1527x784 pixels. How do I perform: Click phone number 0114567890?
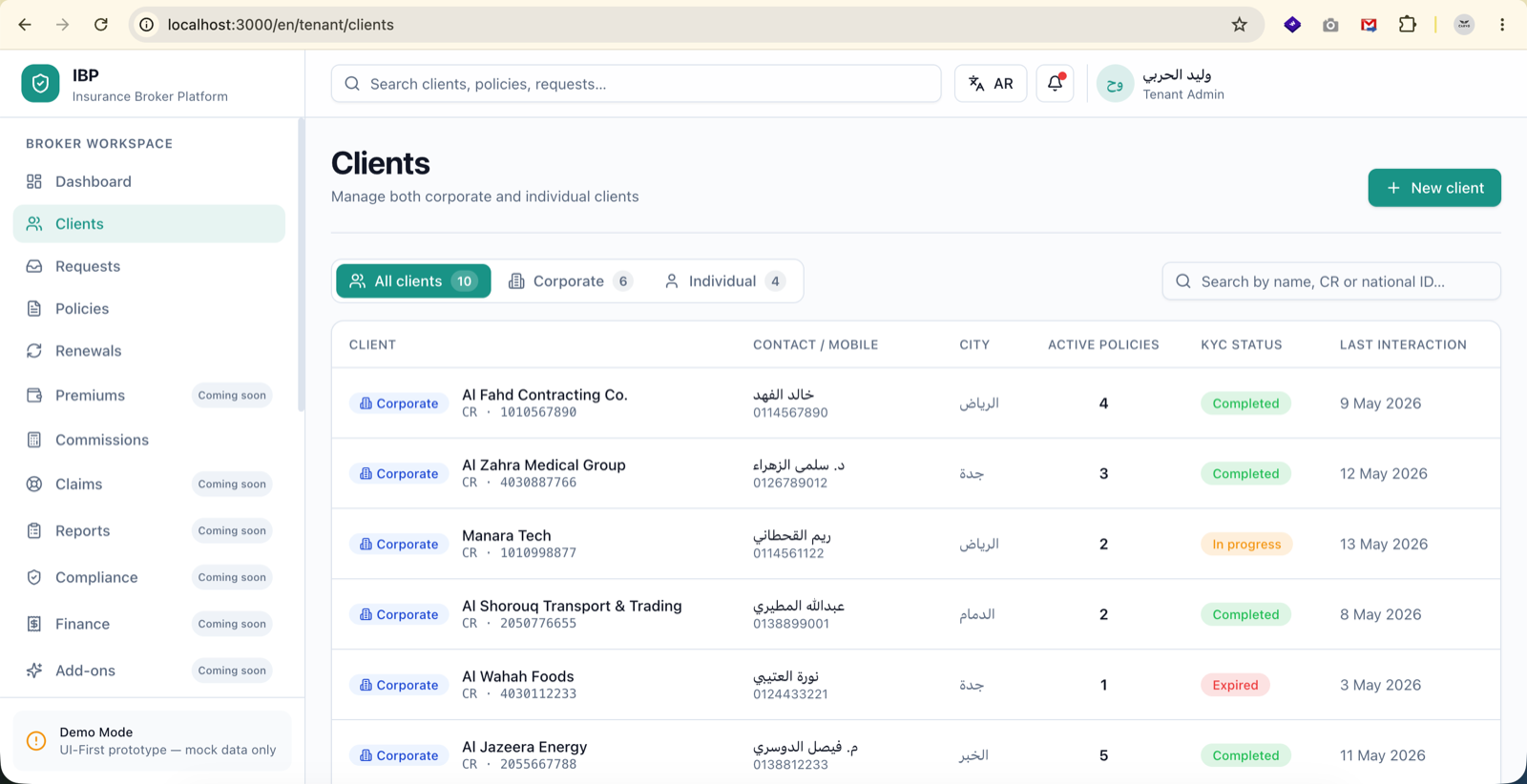(790, 413)
